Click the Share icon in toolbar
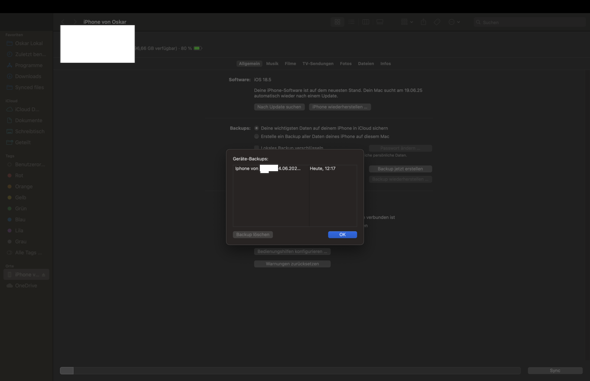Viewport: 590px width, 381px height. click(423, 22)
